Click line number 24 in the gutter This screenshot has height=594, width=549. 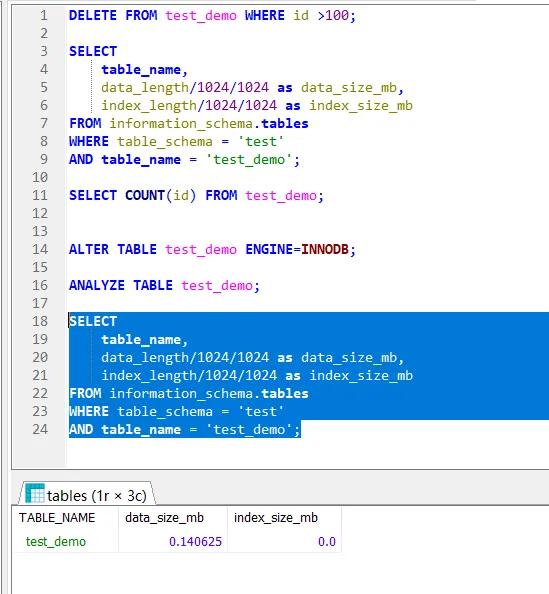(40, 429)
